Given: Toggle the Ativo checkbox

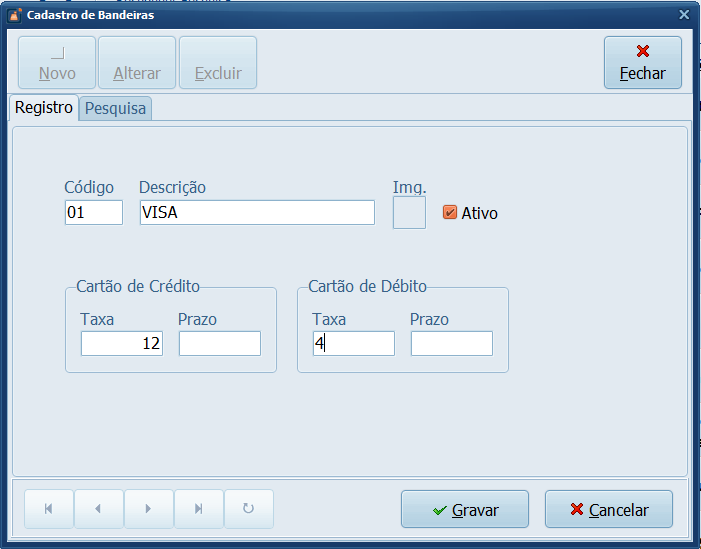Looking at the screenshot, I should point(450,212).
